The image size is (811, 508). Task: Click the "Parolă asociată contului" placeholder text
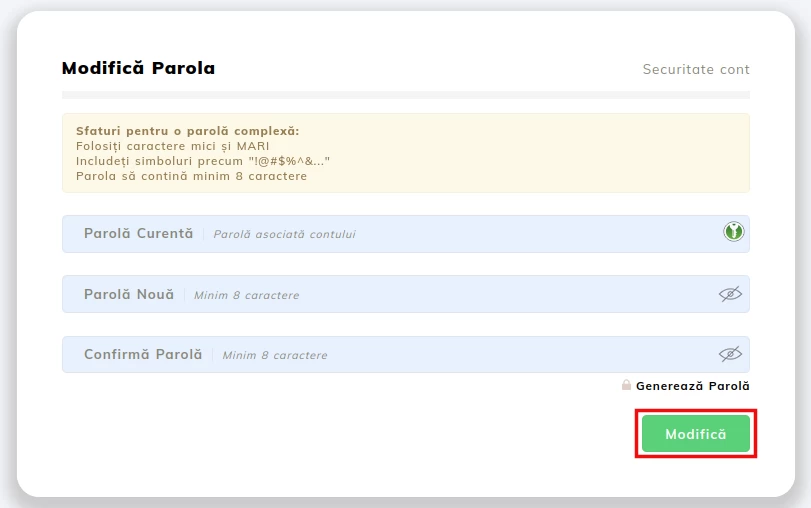coord(284,235)
